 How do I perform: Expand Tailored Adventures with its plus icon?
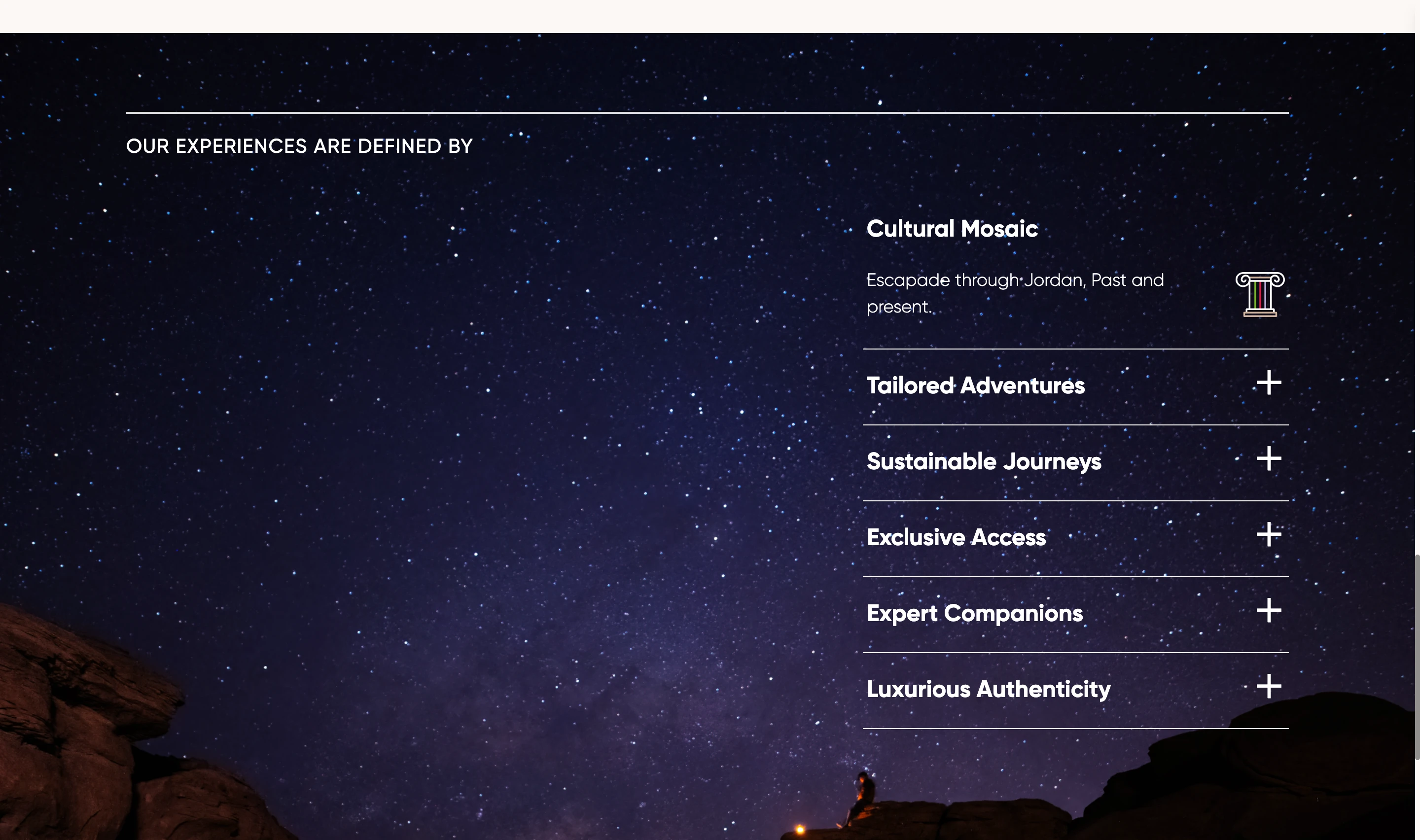(1269, 383)
